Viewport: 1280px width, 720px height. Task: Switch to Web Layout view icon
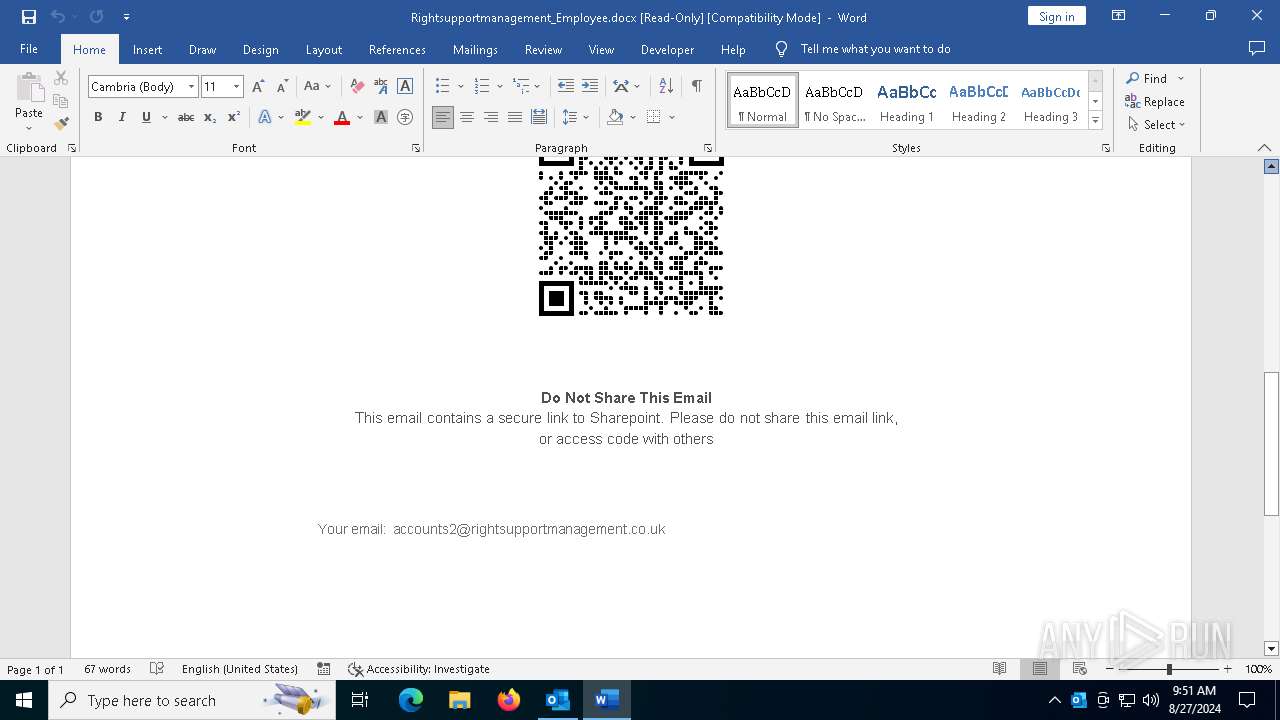1080,669
